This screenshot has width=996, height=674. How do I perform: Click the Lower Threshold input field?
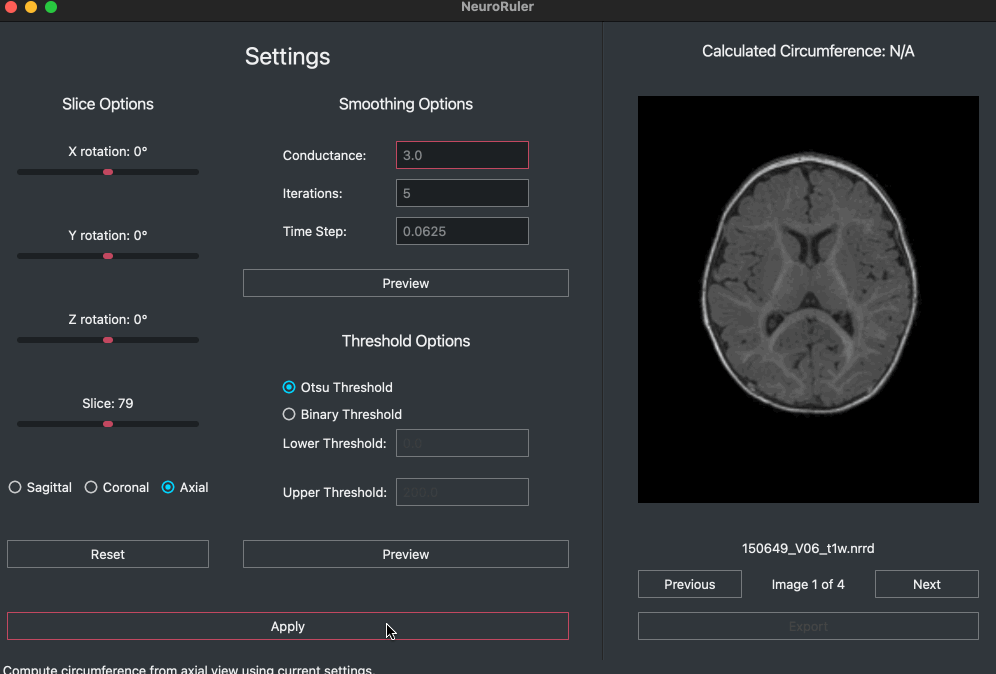tap(462, 443)
